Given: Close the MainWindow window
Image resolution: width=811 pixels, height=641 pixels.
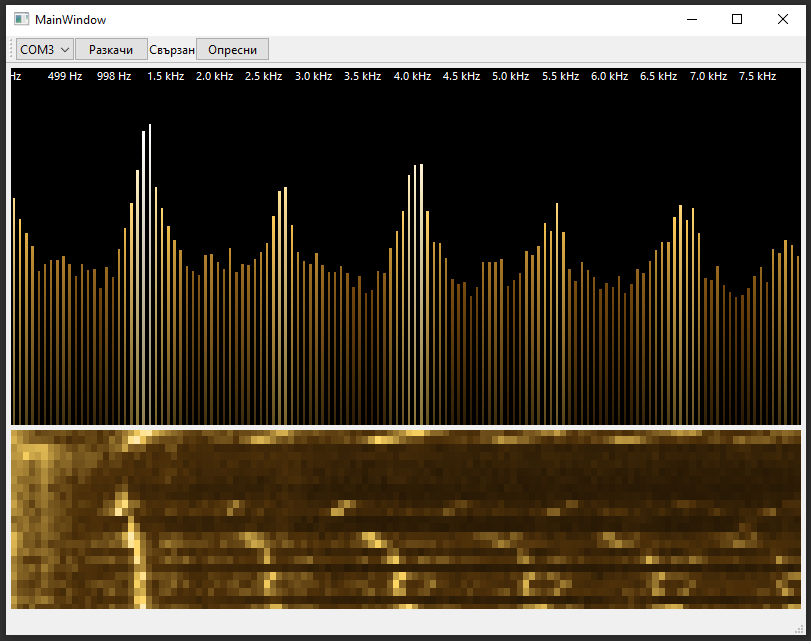Looking at the screenshot, I should pos(783,20).
